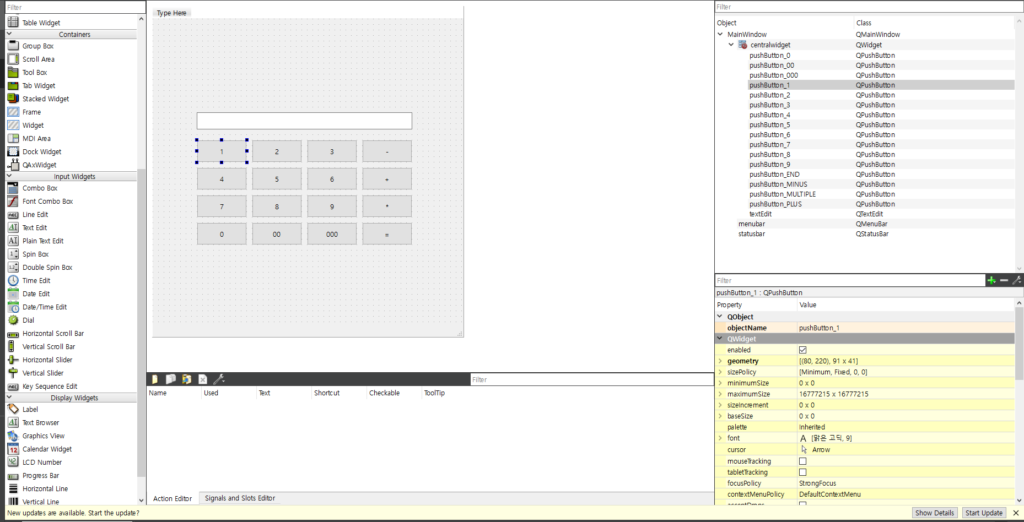This screenshot has width=1024, height=522.
Task: Select the Tab Widget icon in widget box
Action: [x=14, y=85]
